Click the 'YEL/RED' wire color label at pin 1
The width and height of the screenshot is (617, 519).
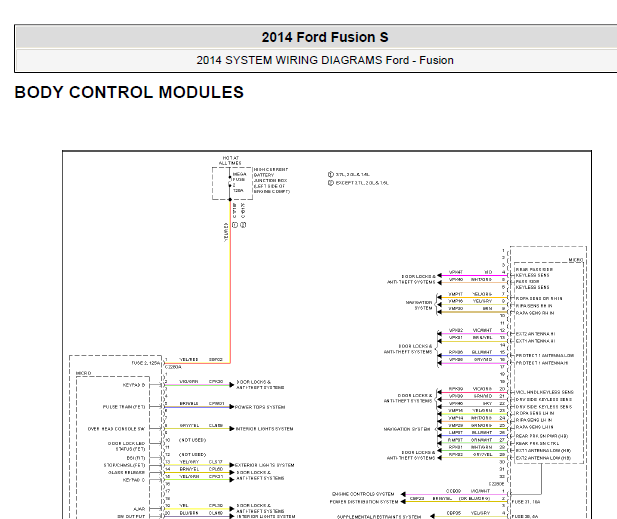(189, 360)
